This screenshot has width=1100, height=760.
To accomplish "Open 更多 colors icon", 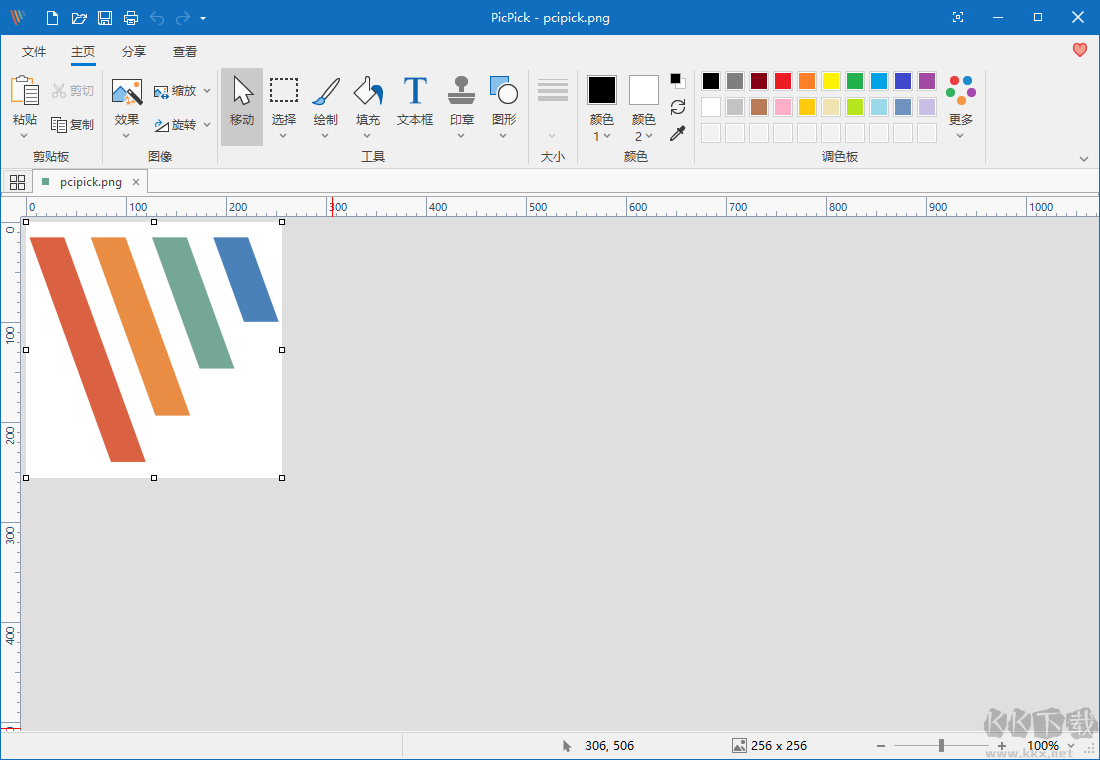I will (x=960, y=91).
